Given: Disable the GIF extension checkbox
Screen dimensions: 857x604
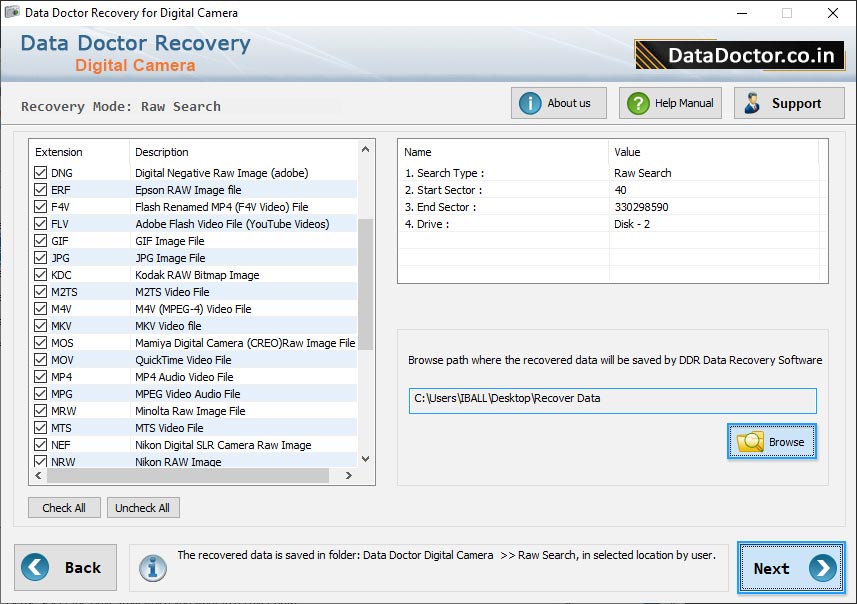Looking at the screenshot, I should [x=40, y=241].
